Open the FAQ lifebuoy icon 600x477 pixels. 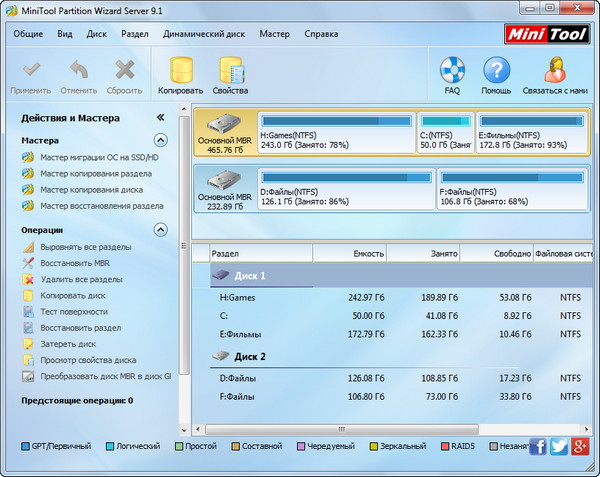452,70
